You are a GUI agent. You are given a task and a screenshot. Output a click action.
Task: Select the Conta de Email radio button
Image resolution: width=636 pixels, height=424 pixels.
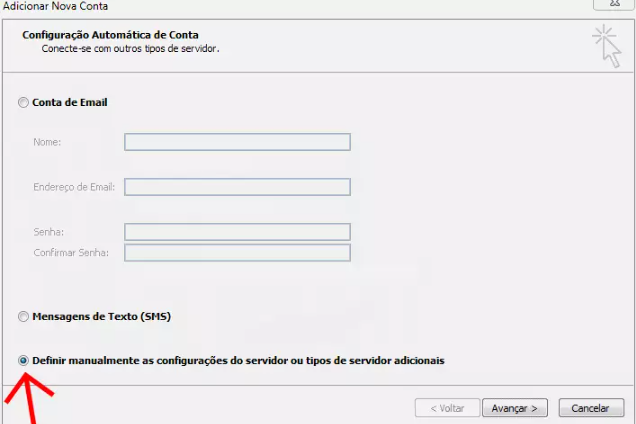pos(24,102)
